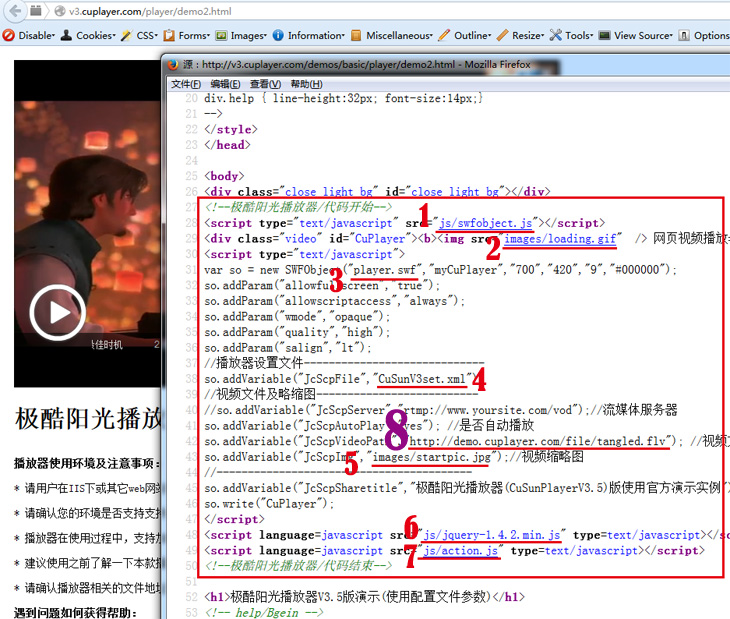This screenshot has width=730, height=619.
Task: Click the View Source monitor icon
Action: (x=604, y=35)
